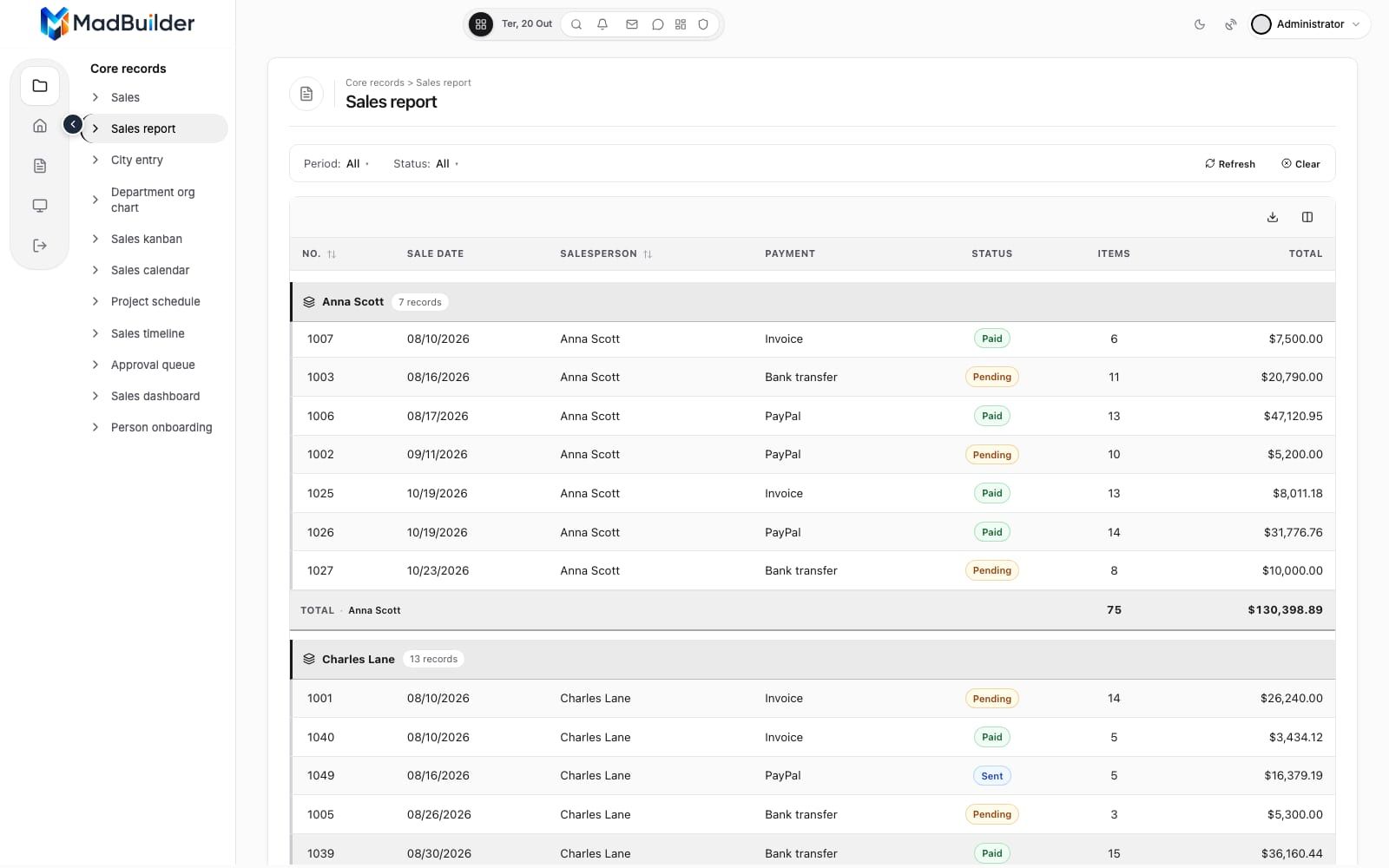Sort by the Salesperson column
Screen dimensions: 1389x868
click(606, 254)
